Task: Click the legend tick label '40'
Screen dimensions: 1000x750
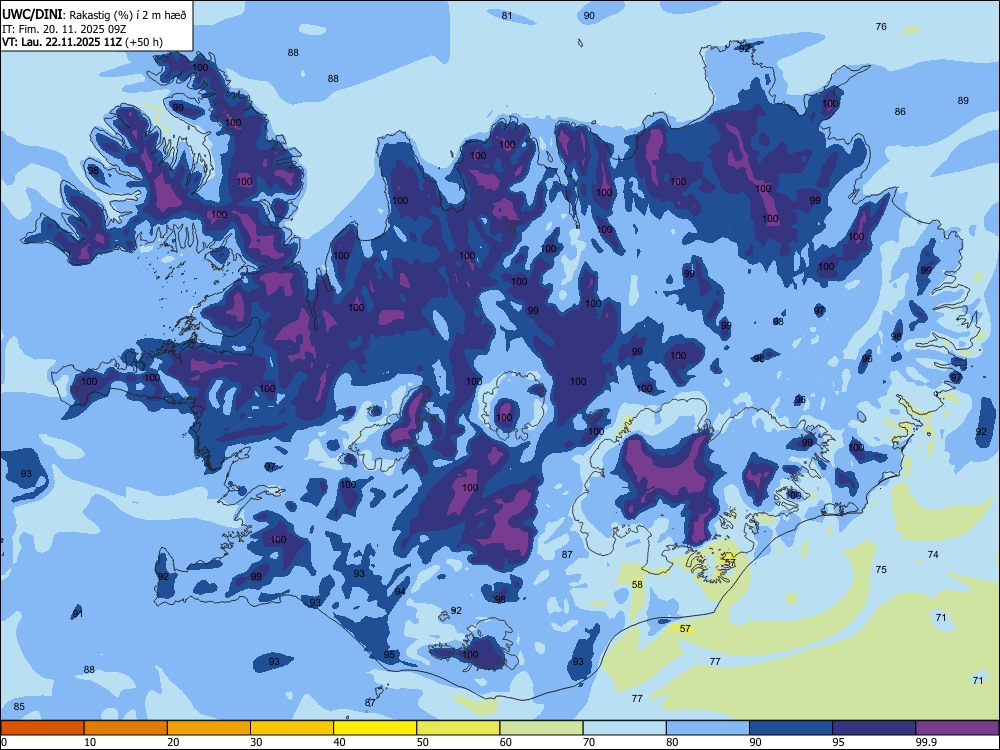Action: (x=340, y=742)
